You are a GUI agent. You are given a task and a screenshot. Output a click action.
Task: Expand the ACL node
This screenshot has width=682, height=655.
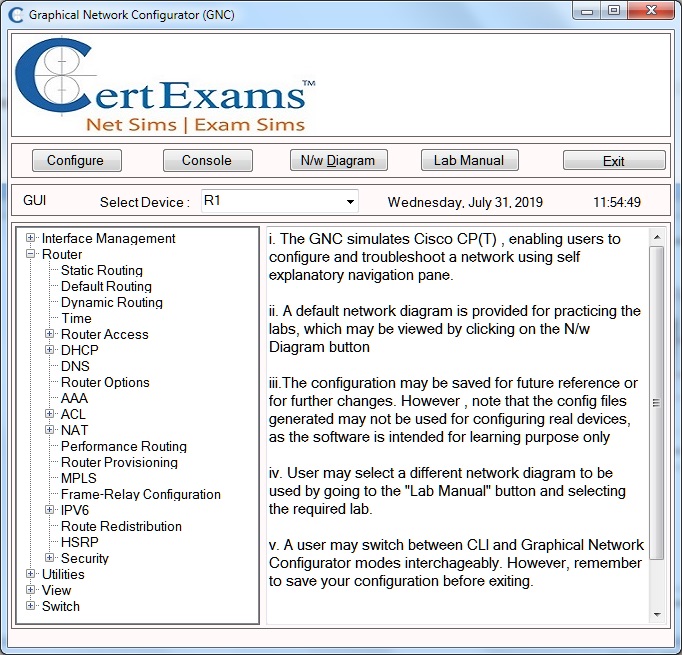tap(50, 414)
